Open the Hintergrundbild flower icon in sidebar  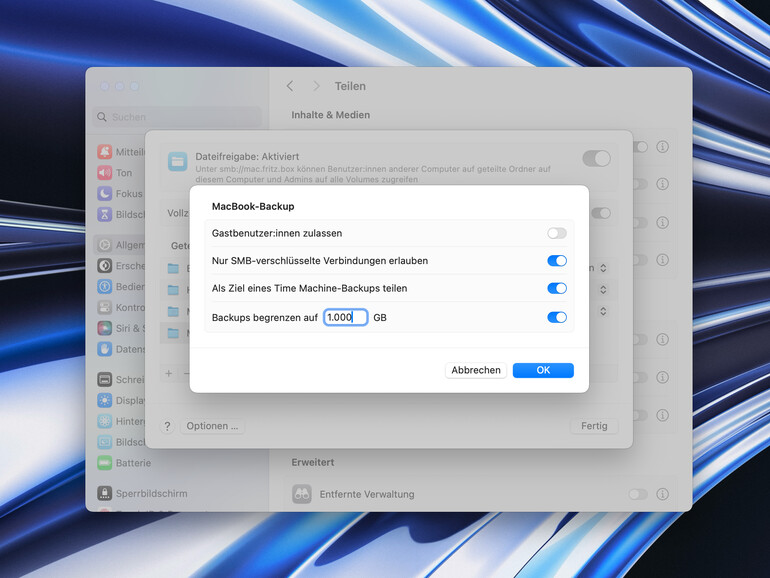[x=104, y=421]
